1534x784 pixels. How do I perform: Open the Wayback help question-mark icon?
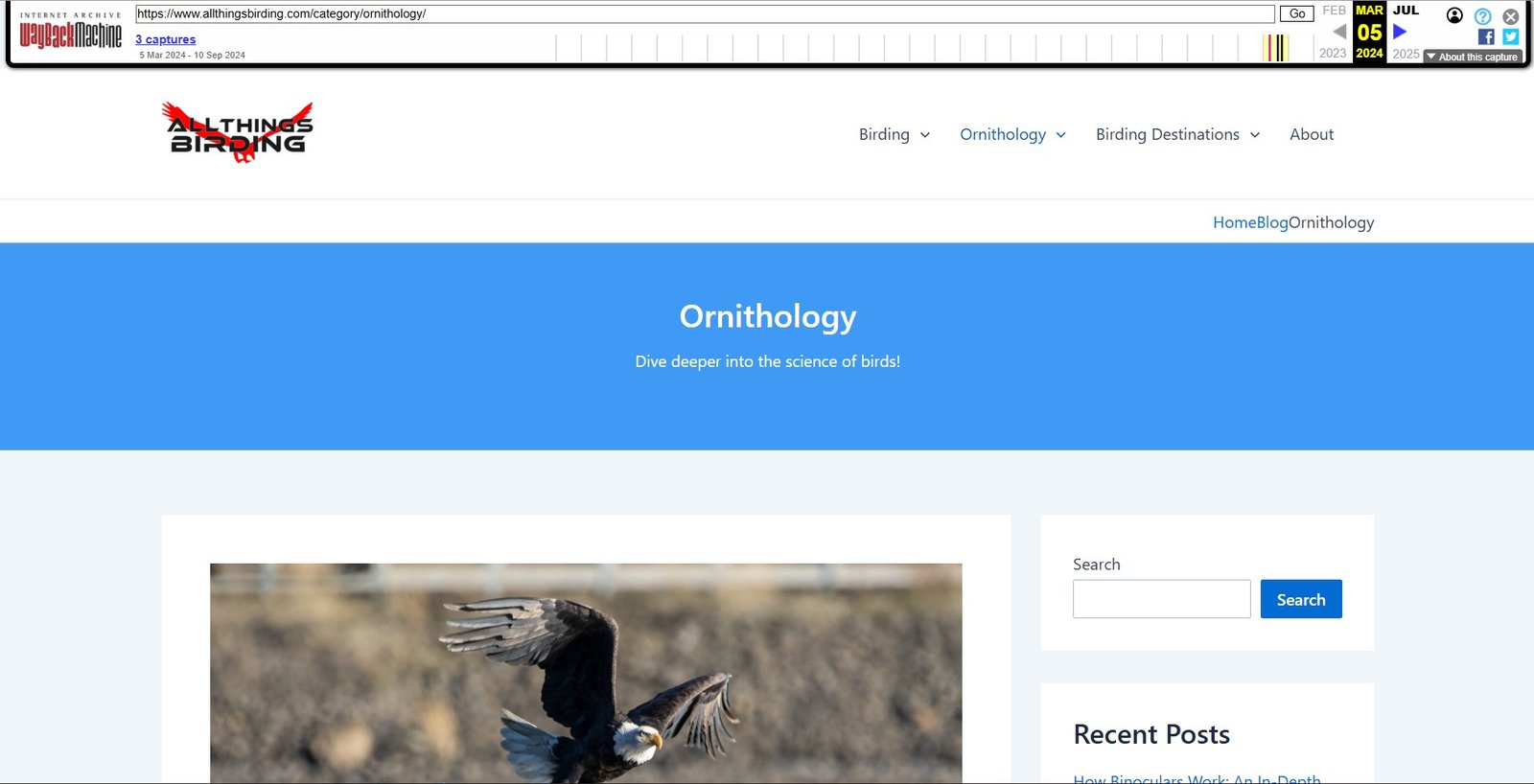coord(1482,16)
